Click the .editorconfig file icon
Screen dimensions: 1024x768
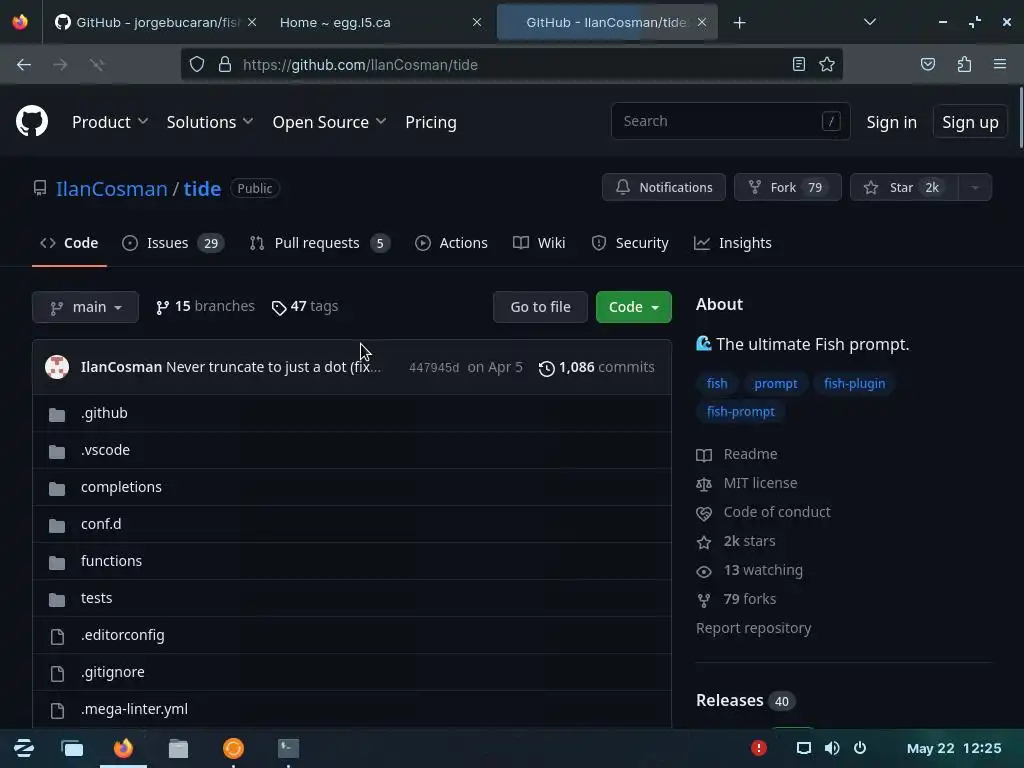(57, 636)
